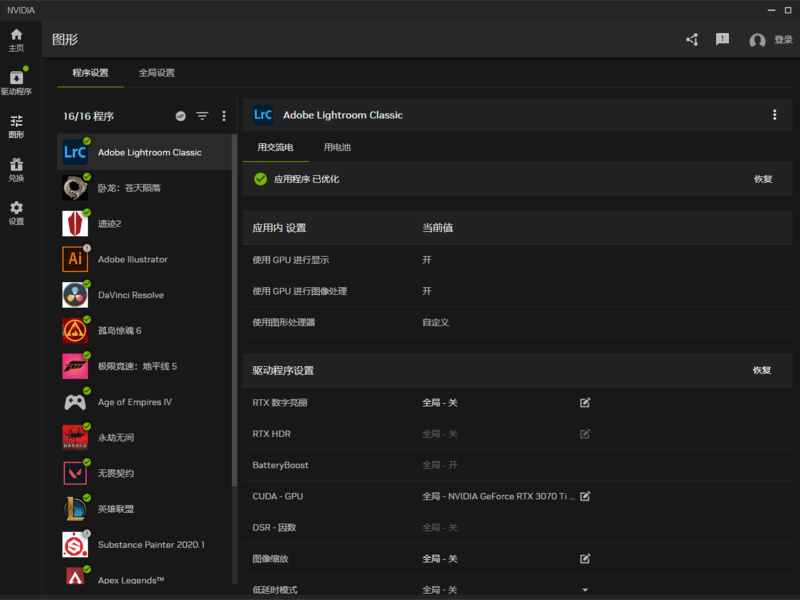Select 永劫无间 in program list
This screenshot has width=800, height=600.
coord(144,438)
